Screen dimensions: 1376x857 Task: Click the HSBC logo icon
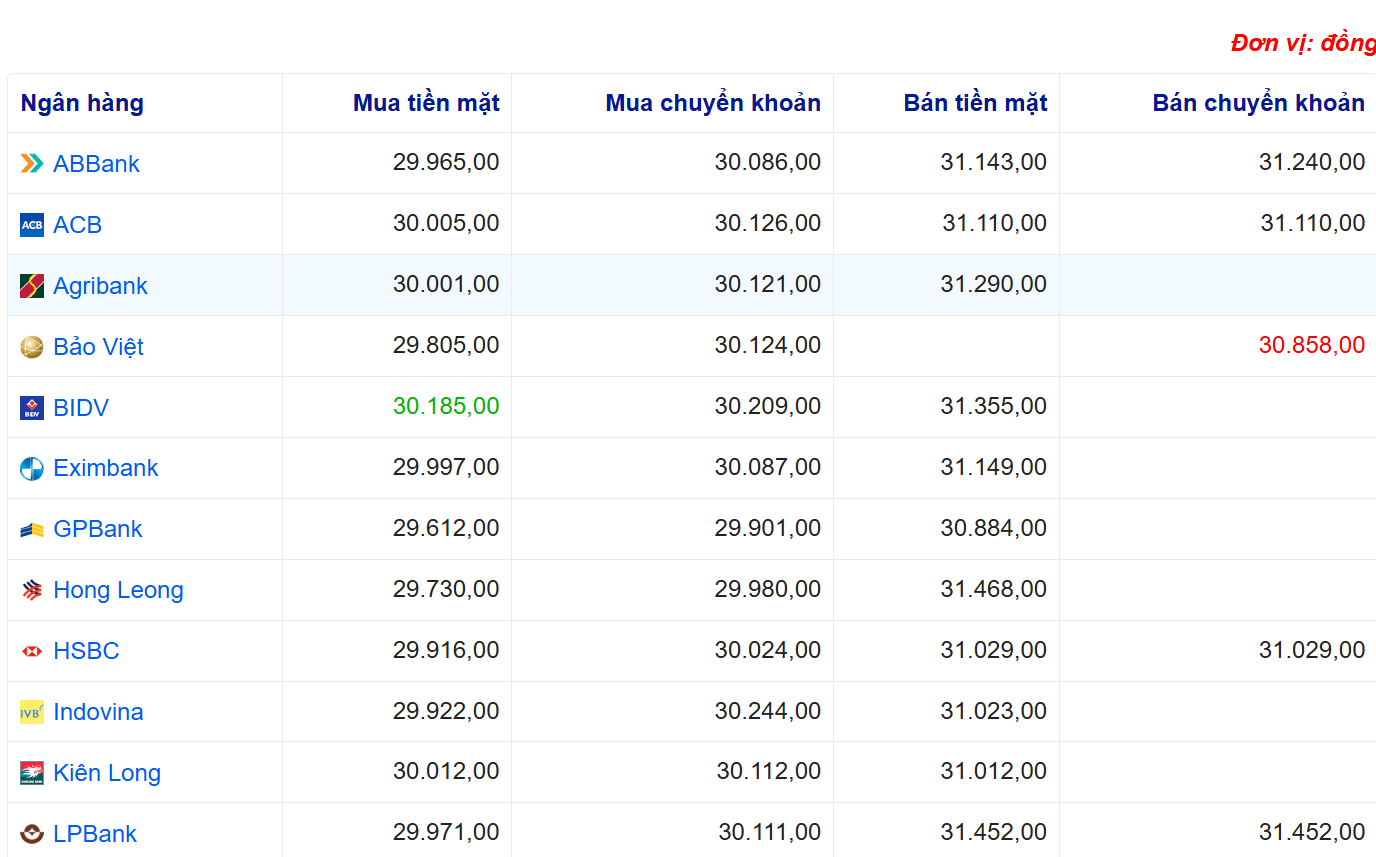(32, 651)
